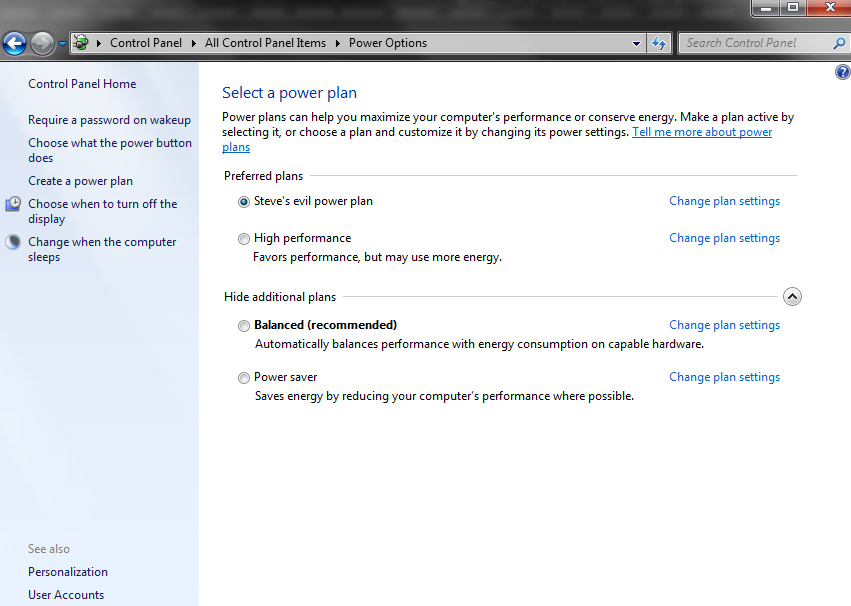Open Help via the blue question mark
Screen dimensions: 851x606
coord(841,73)
